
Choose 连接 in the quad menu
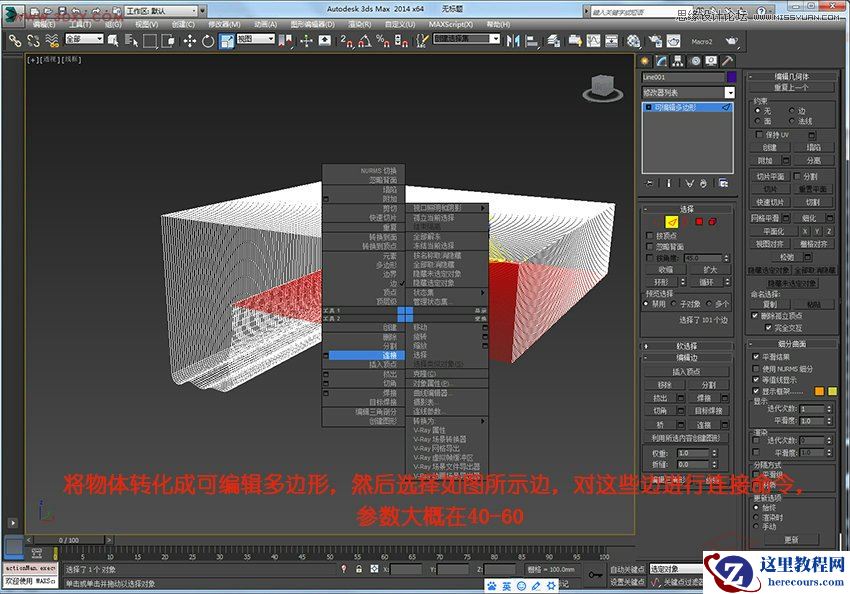click(390, 357)
